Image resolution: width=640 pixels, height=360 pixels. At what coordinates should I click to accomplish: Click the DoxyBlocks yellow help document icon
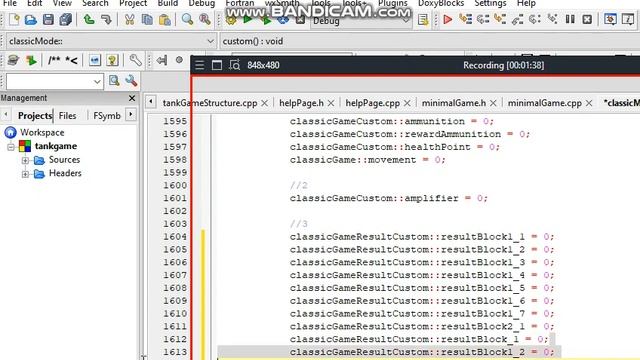pyautogui.click(x=112, y=60)
